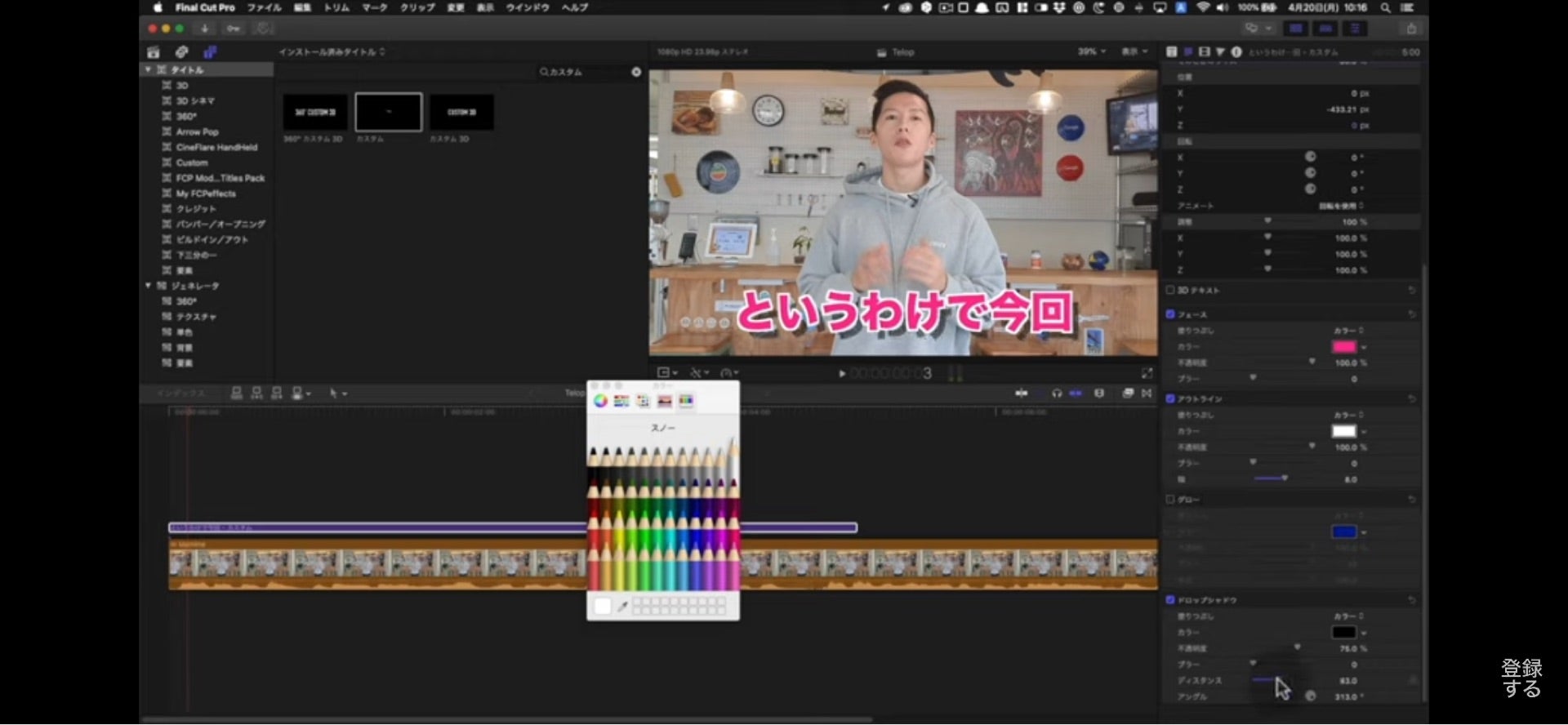Show the Libraries sidebar
This screenshot has height=725, width=1568.
coord(153,52)
